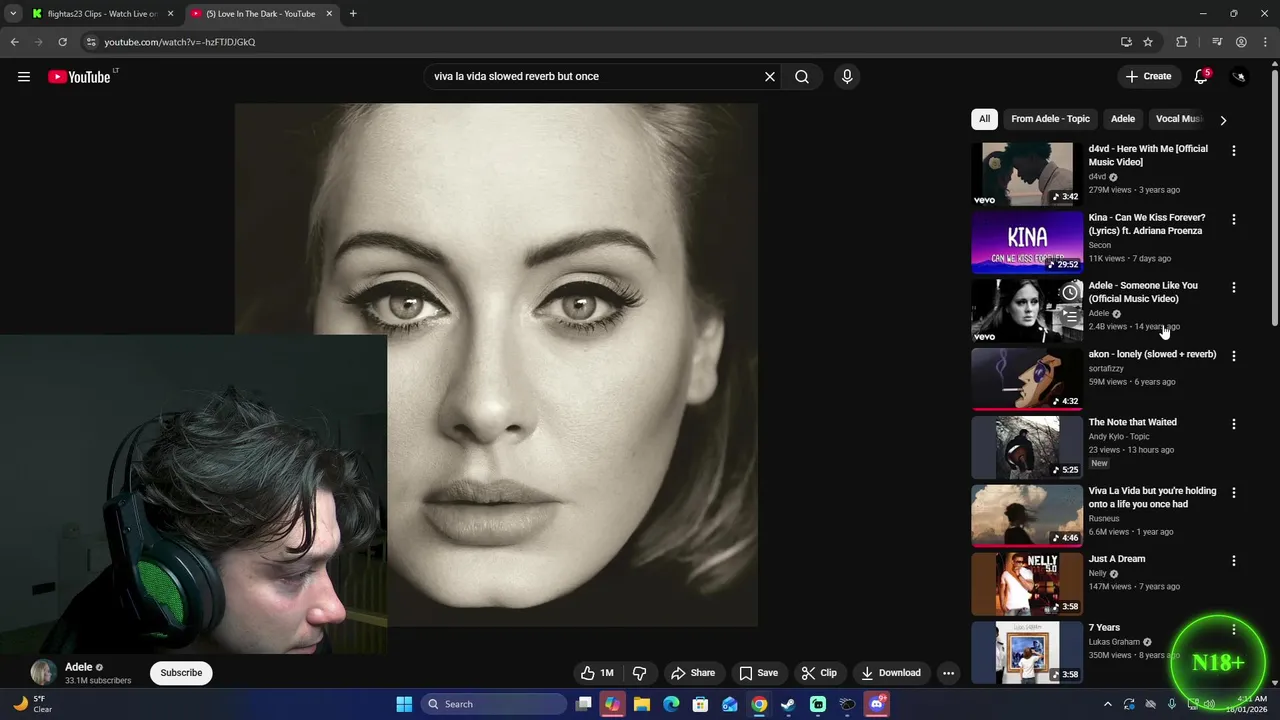Open Steam from the taskbar
The image size is (1280, 720).
[788, 704]
